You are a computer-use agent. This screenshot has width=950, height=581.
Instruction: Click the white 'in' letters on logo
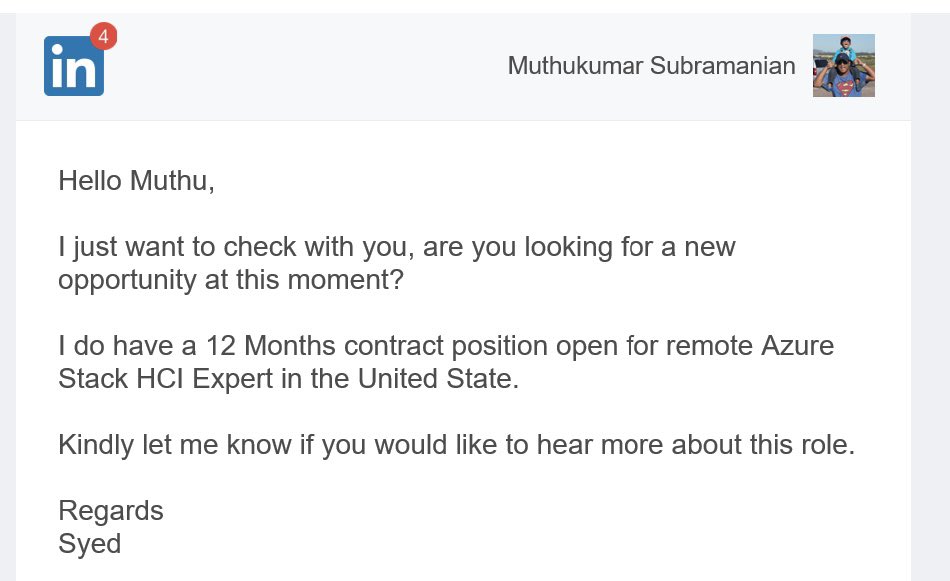(73, 68)
